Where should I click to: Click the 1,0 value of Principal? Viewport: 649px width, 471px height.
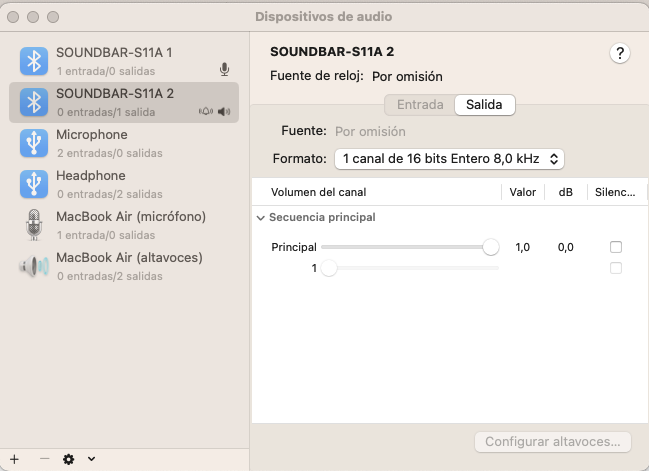tap(522, 248)
